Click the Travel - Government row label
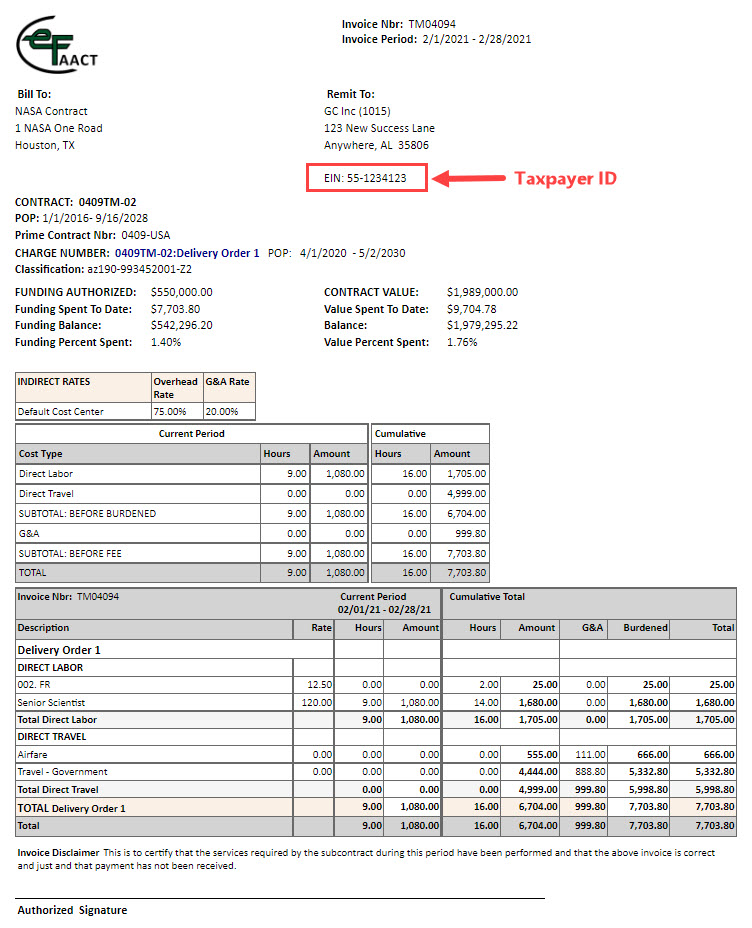Screen dimensions: 752x928 [63, 771]
